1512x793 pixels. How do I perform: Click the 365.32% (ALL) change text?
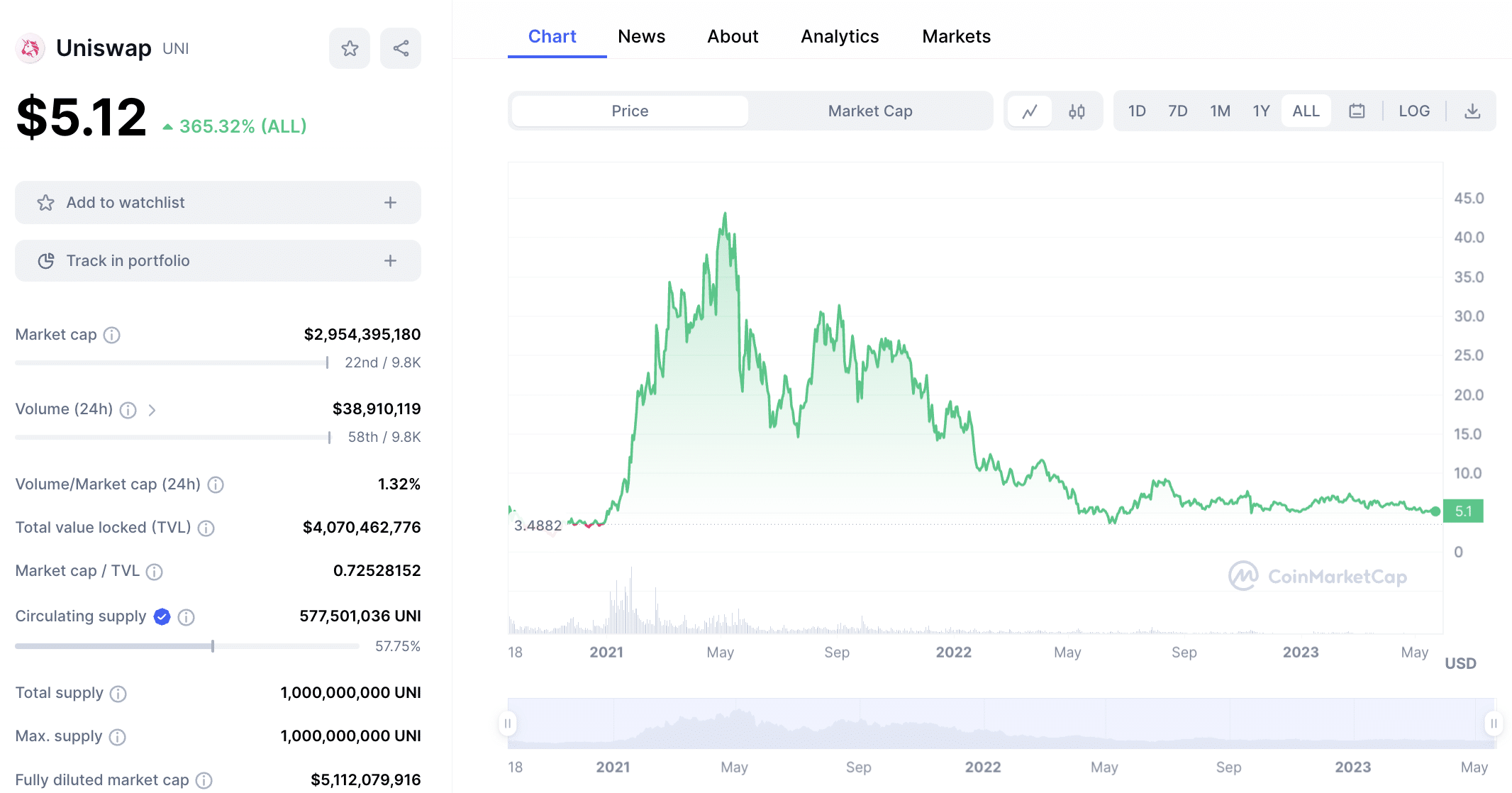point(243,126)
